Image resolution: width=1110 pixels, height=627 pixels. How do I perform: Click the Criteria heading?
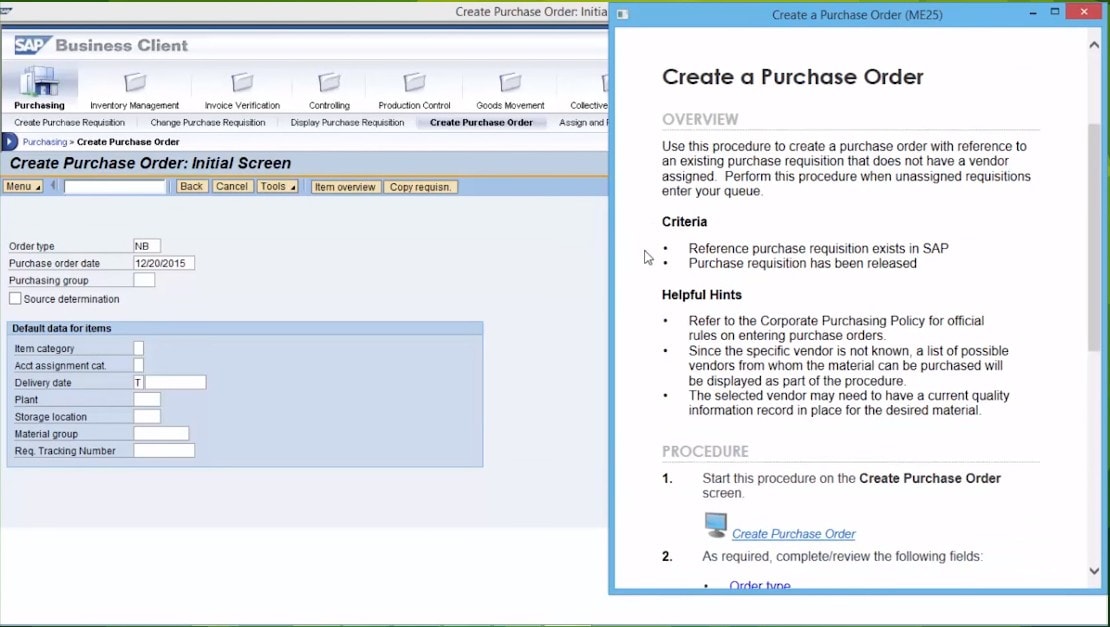684,222
